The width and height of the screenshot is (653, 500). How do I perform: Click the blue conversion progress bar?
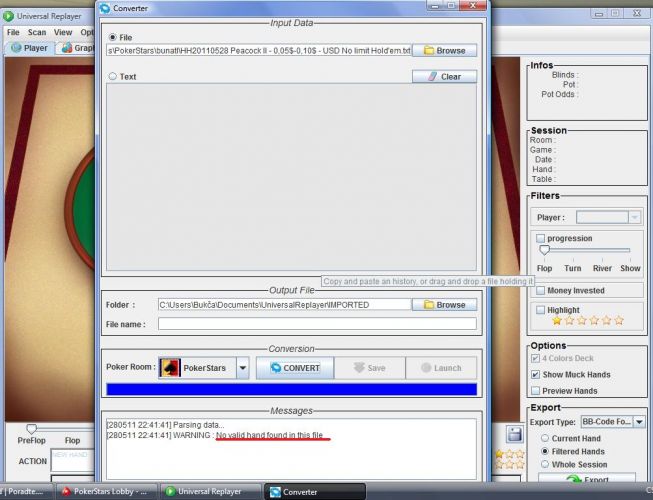[292, 389]
